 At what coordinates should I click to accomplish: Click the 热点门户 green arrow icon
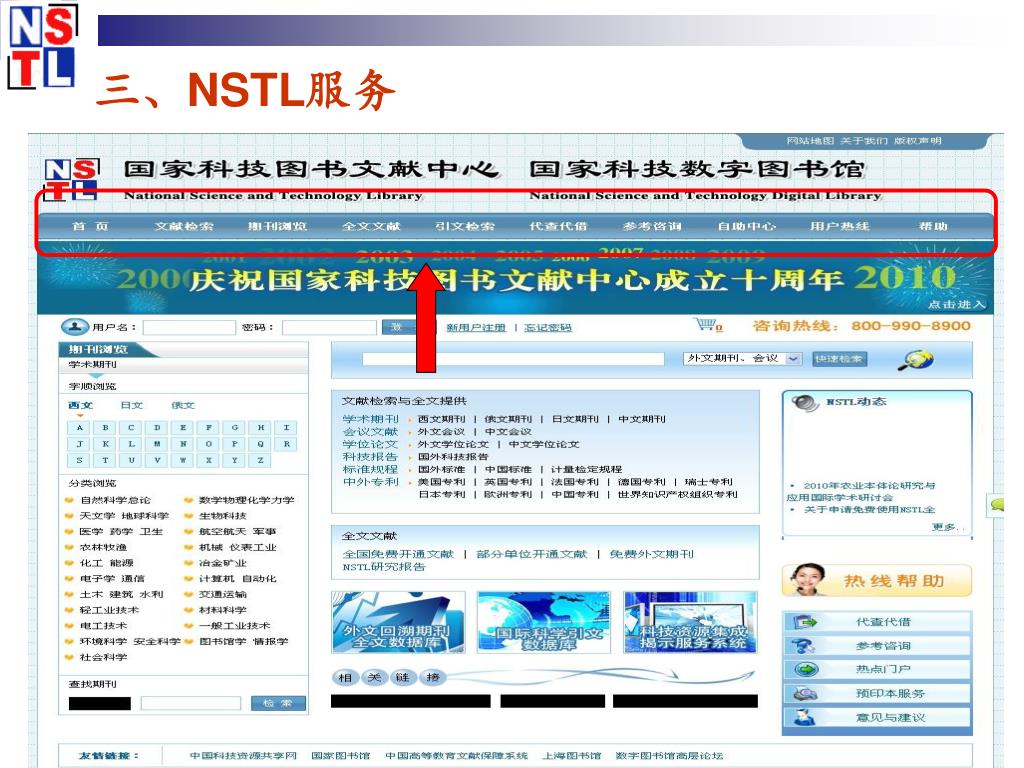tap(807, 669)
